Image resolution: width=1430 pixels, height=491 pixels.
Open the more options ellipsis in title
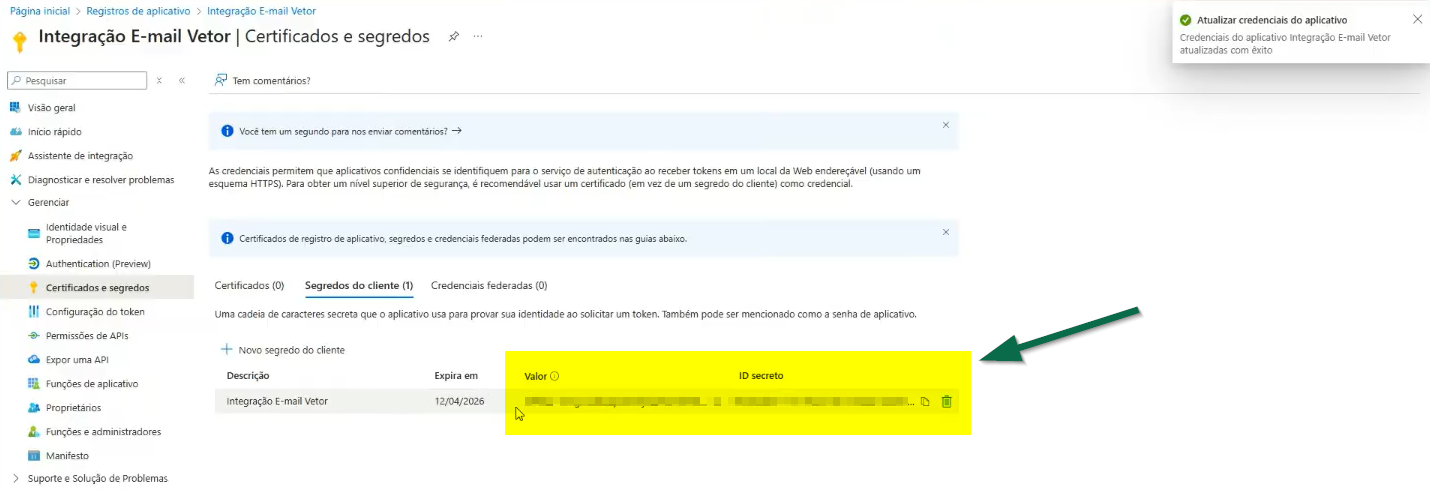(x=478, y=36)
